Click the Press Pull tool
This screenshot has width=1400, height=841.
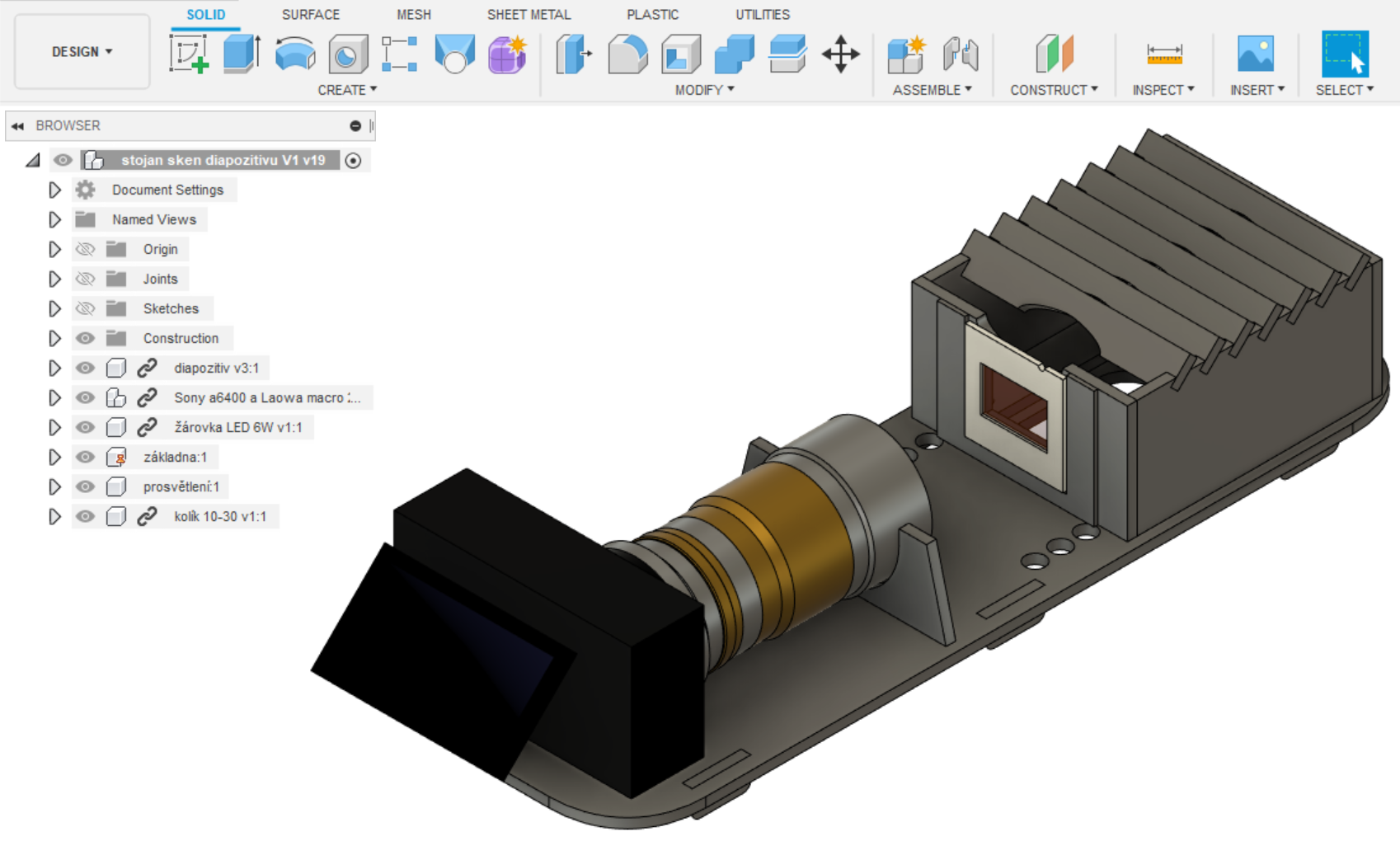pyautogui.click(x=574, y=55)
